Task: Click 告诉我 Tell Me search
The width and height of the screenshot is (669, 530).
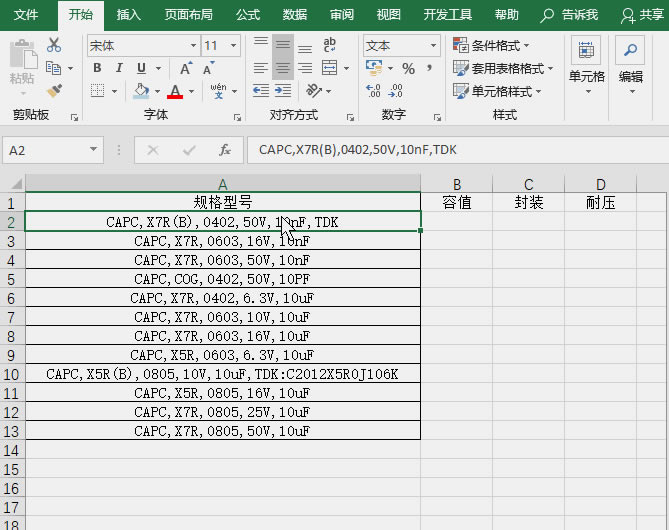Action: click(x=569, y=15)
